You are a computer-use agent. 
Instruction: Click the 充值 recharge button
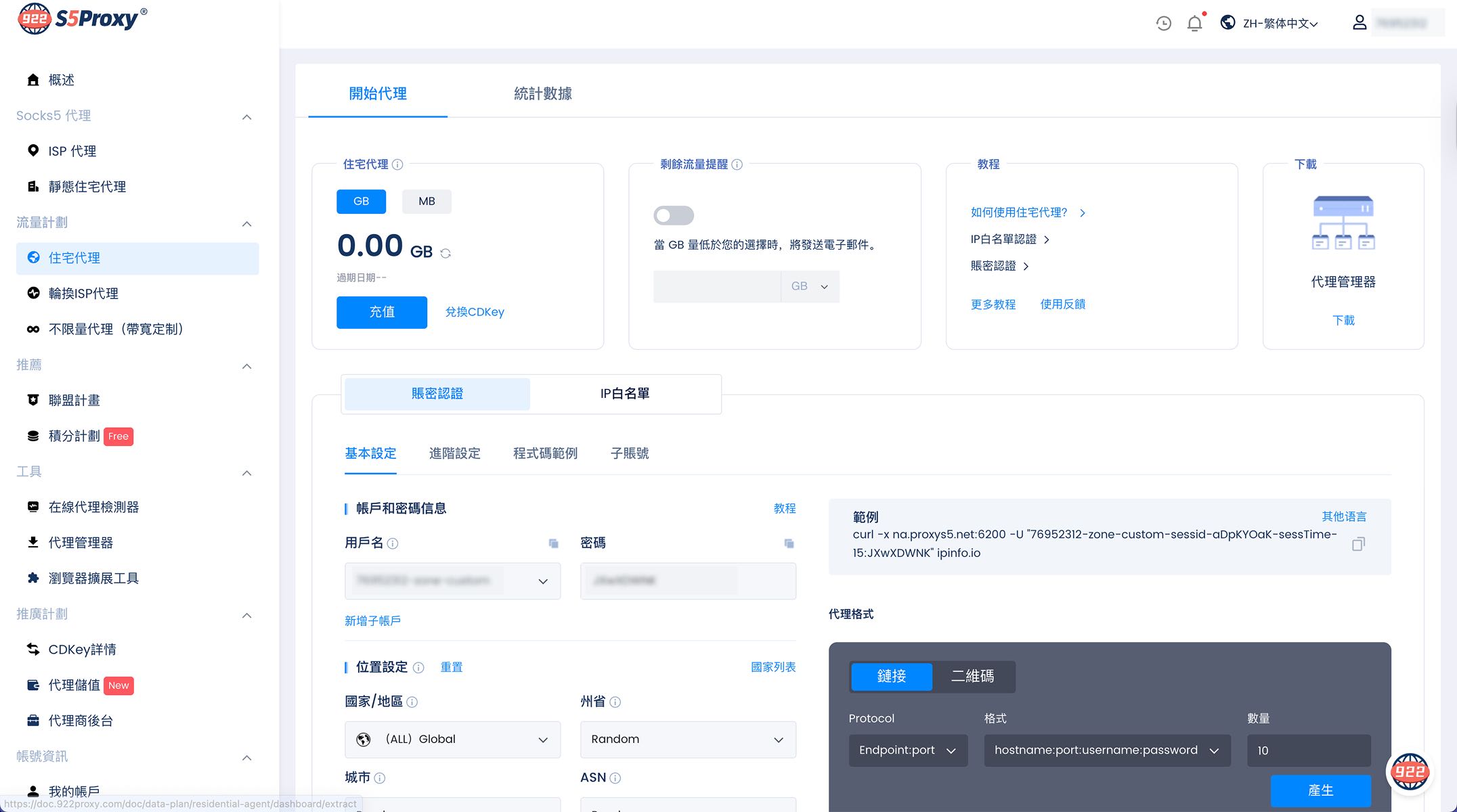coord(382,312)
